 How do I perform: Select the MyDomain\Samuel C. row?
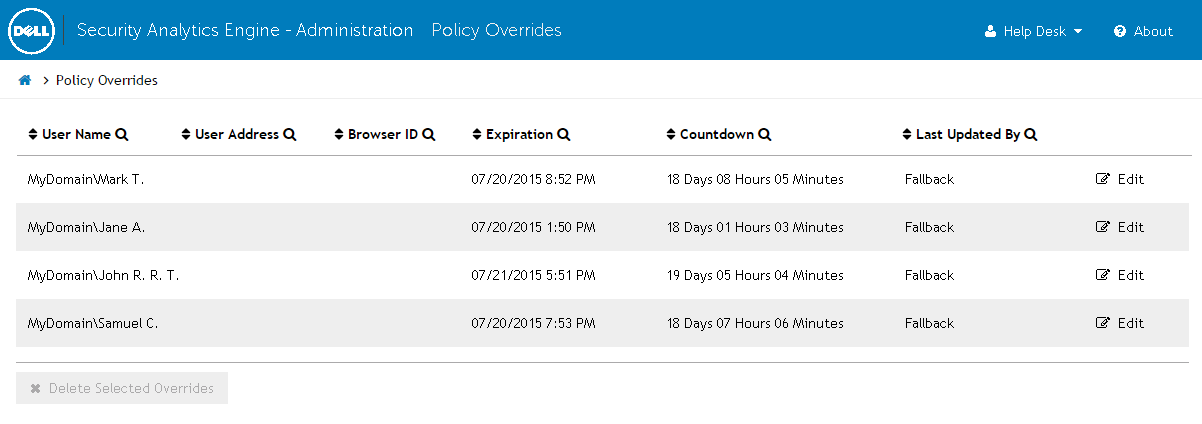pyautogui.click(x=93, y=323)
